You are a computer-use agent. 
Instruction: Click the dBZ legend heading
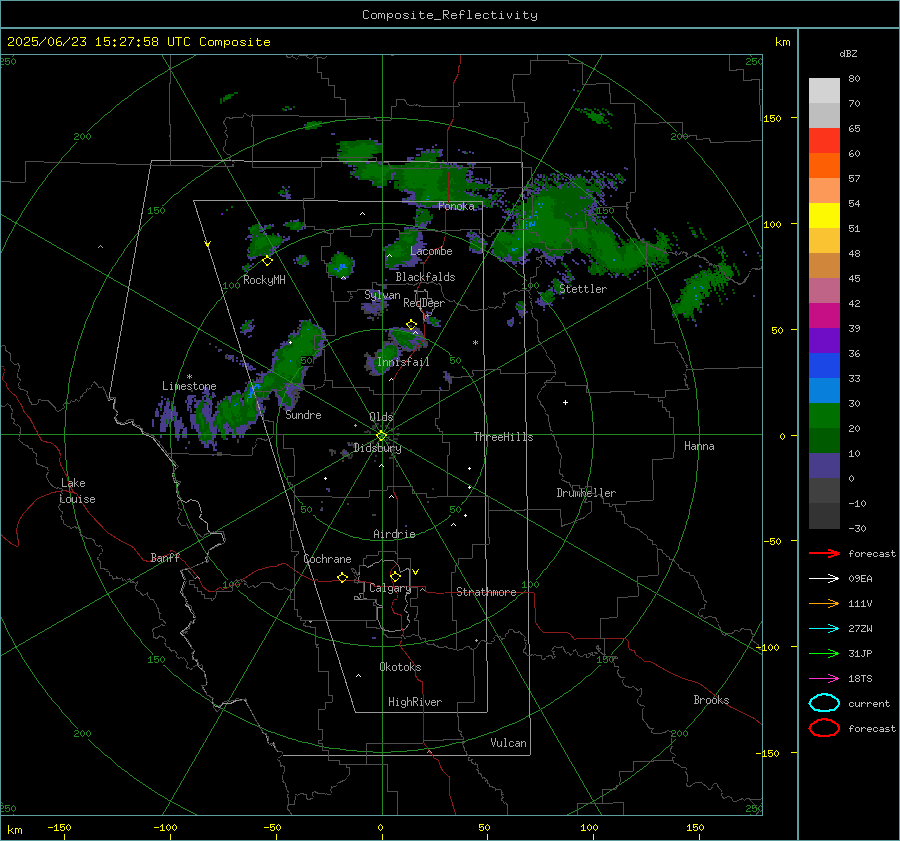click(848, 54)
